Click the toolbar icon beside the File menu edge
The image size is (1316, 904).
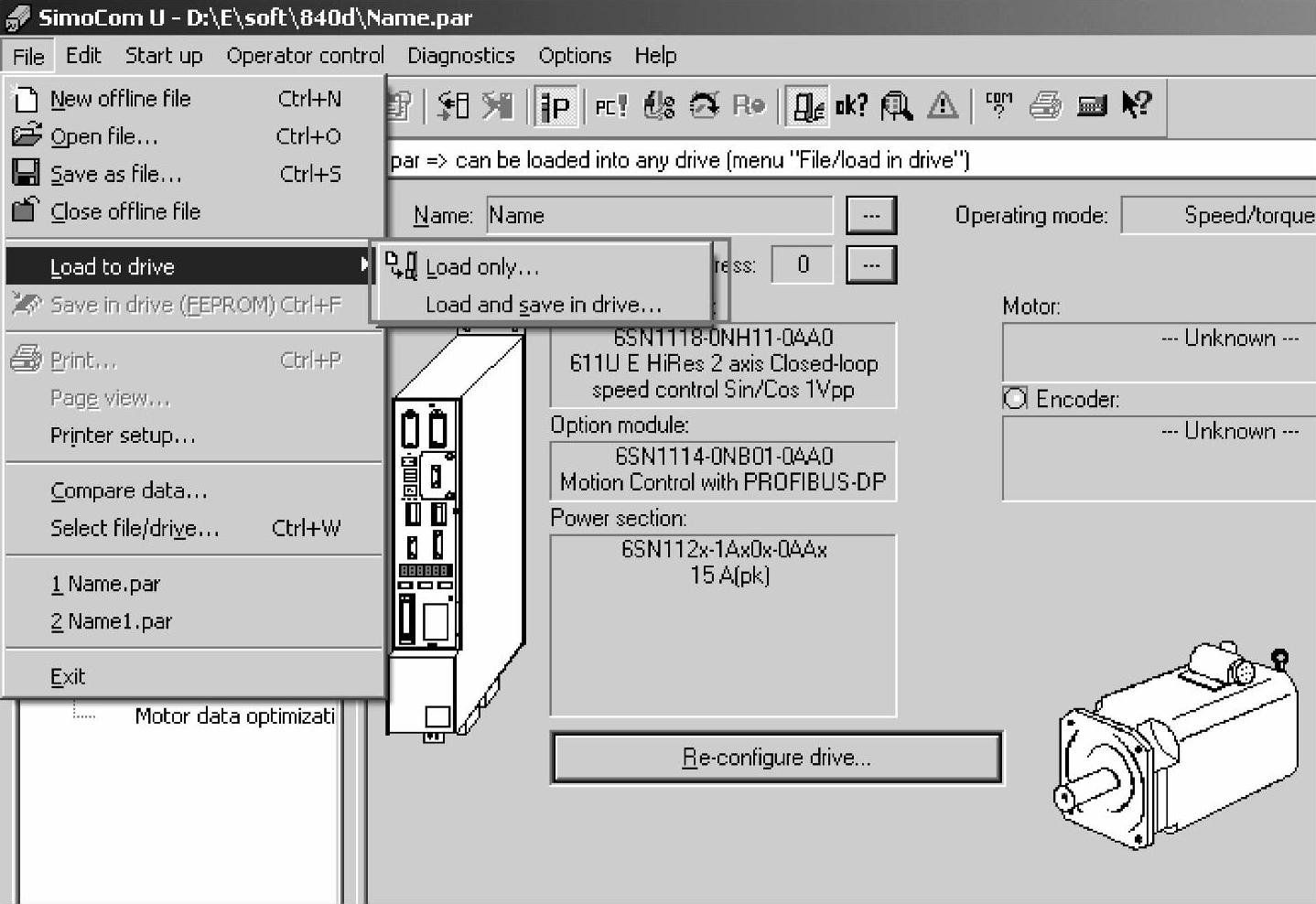(x=400, y=106)
